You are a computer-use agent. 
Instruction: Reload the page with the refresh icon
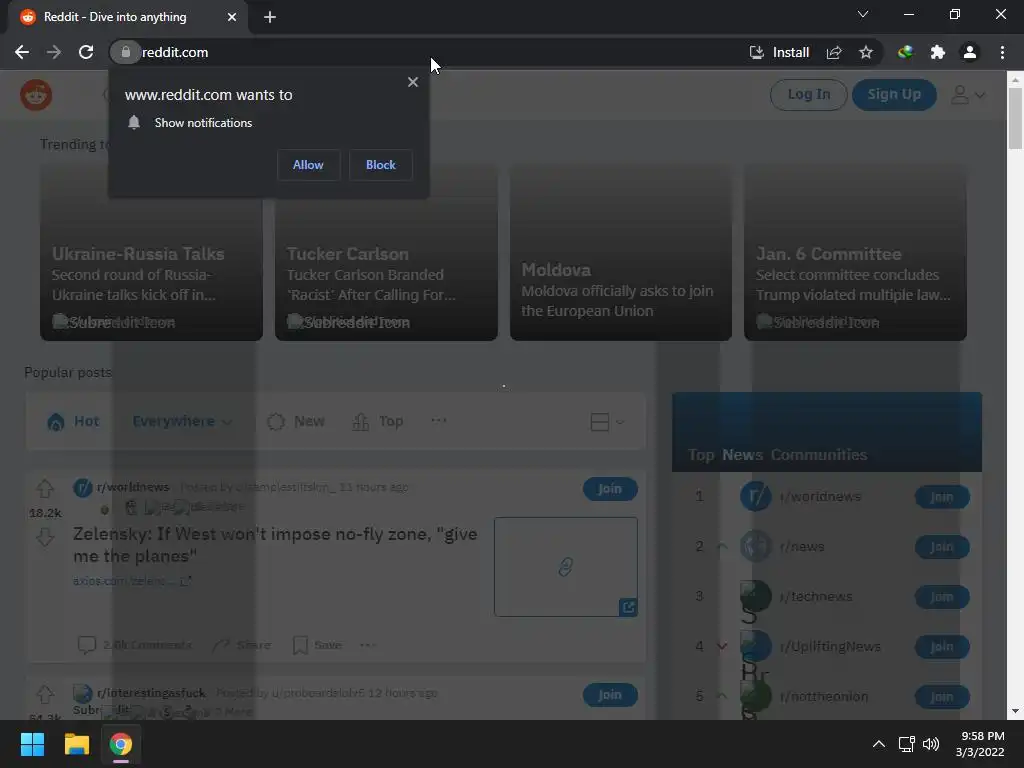tap(86, 52)
